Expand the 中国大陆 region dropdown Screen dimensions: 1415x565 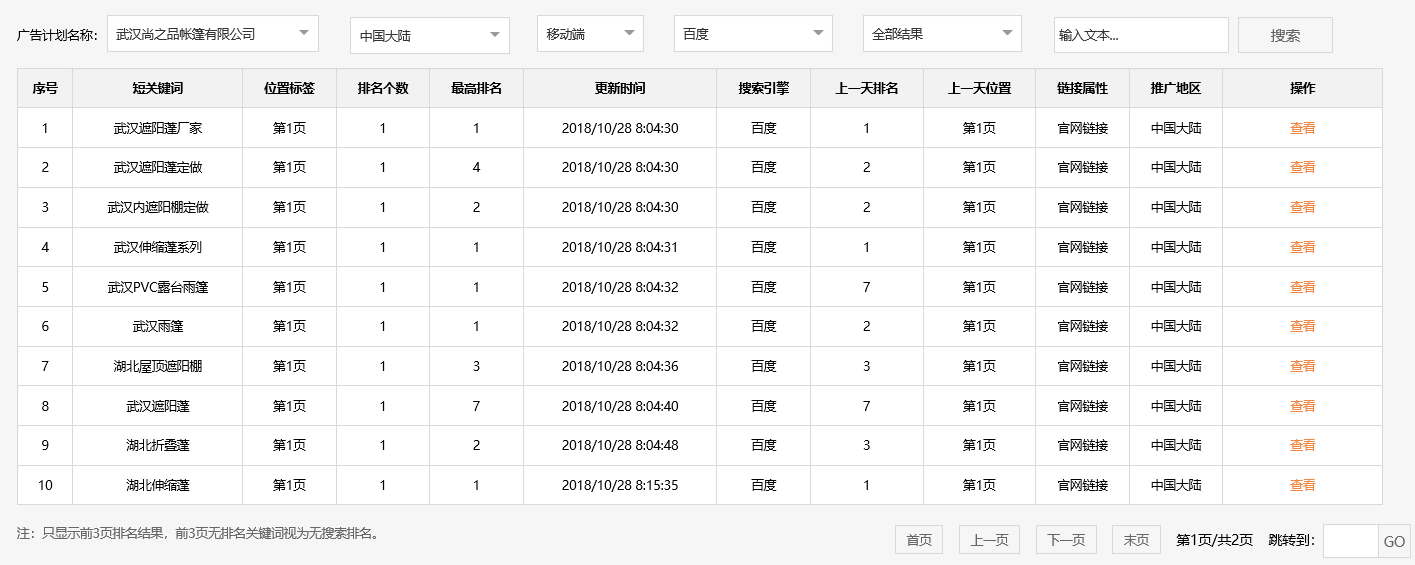[429, 36]
